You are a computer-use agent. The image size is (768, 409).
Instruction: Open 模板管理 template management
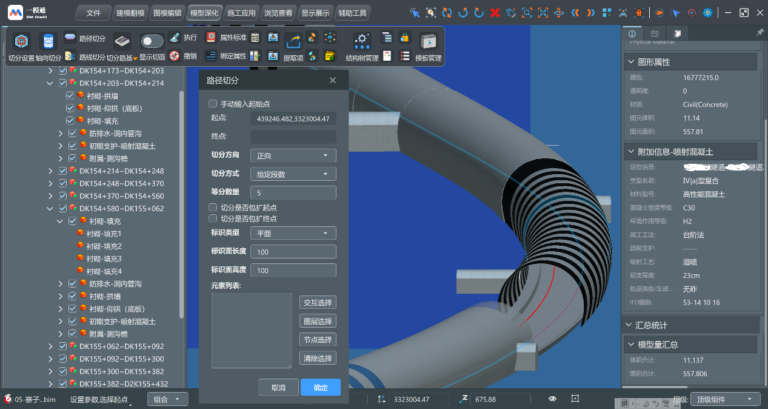click(428, 48)
